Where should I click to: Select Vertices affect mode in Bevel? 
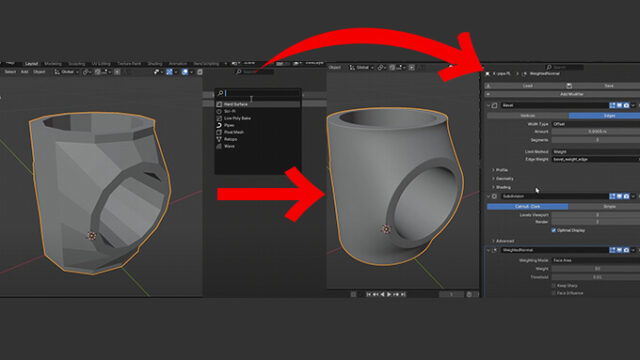(x=528, y=116)
